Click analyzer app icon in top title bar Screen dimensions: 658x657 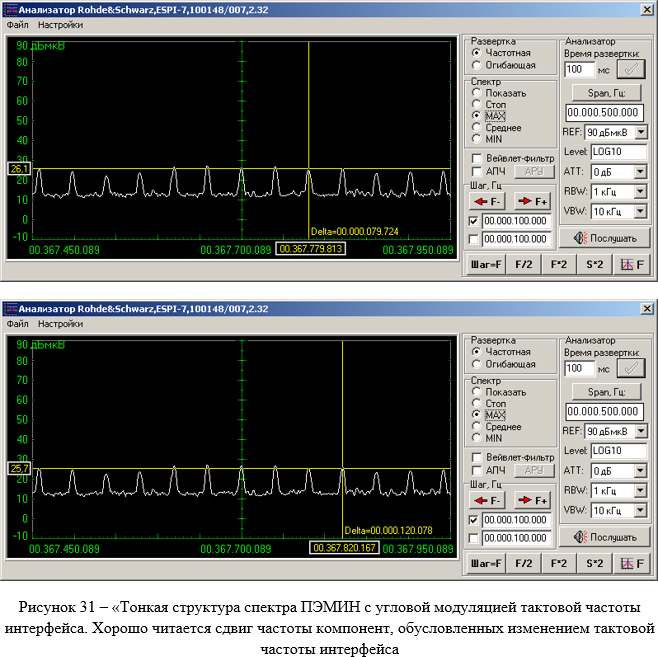pyautogui.click(x=10, y=10)
